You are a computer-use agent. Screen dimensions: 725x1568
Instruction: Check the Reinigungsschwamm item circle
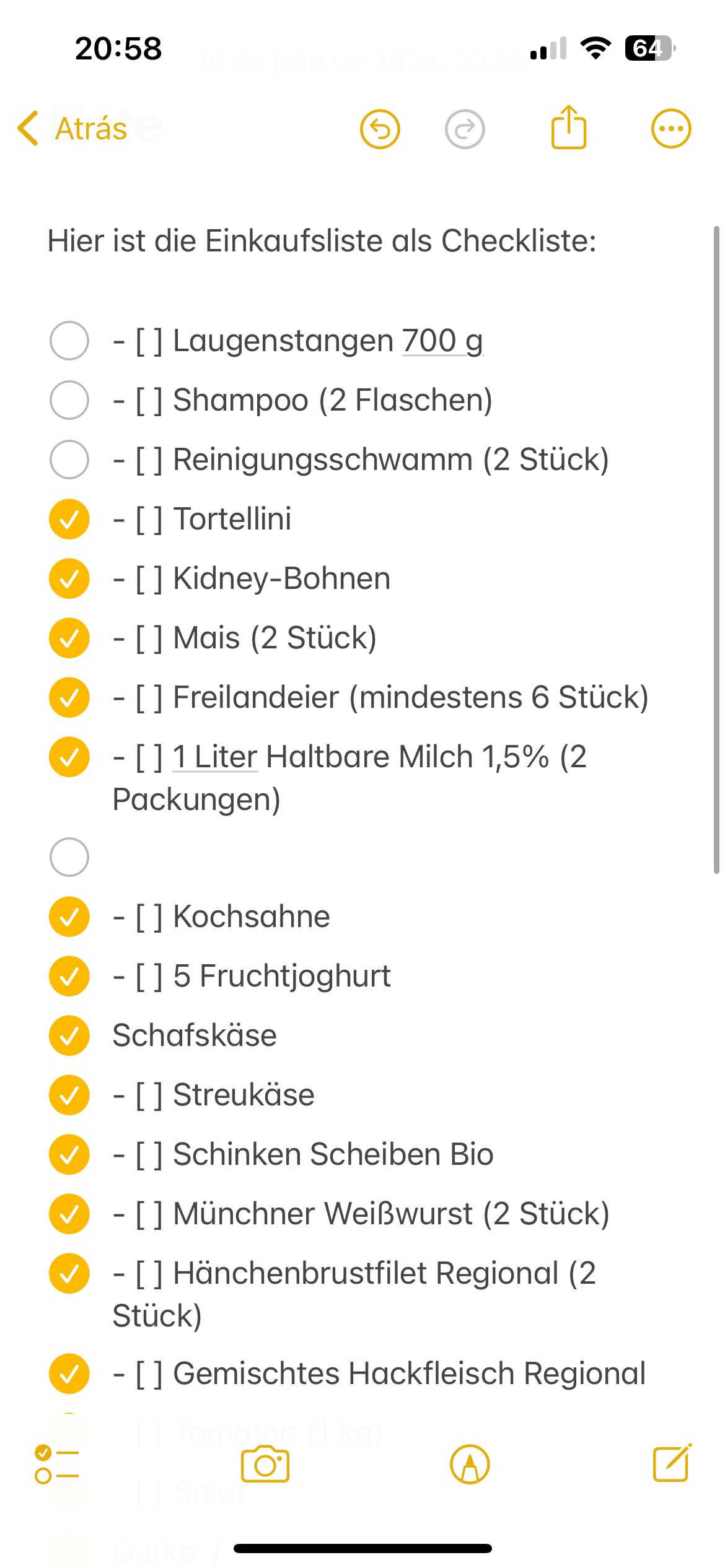[x=69, y=460]
